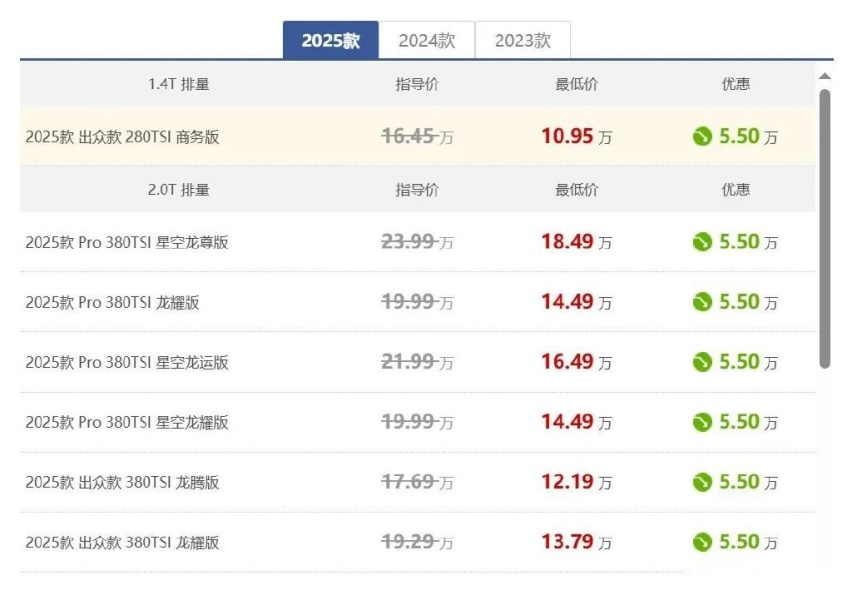This screenshot has width=852, height=600.
Task: Click lowest price 13.79 万
Action: pos(577,542)
